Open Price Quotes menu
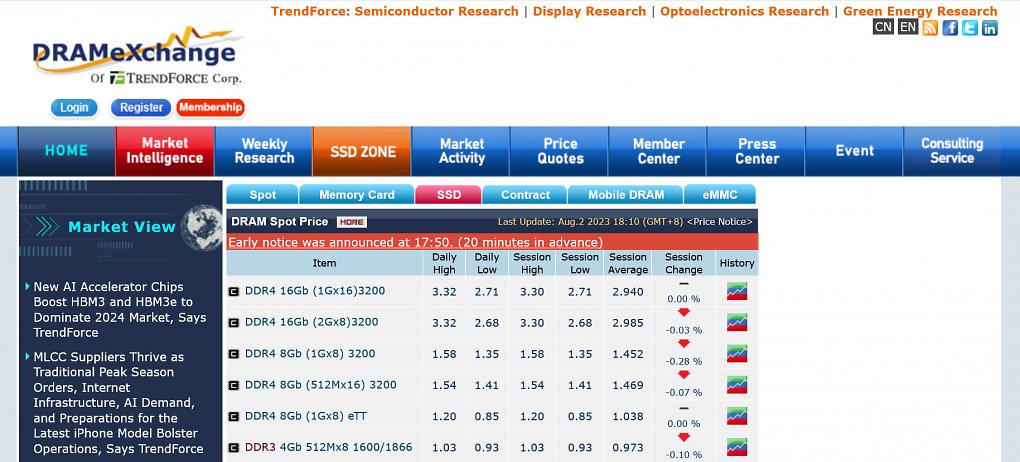The image size is (1020, 462). coord(560,151)
